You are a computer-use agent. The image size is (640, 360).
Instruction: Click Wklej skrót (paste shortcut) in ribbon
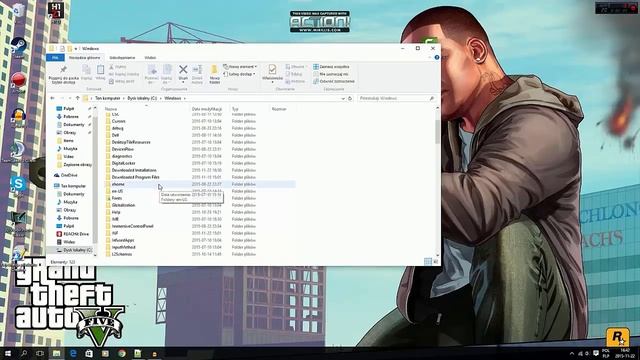coord(122,82)
